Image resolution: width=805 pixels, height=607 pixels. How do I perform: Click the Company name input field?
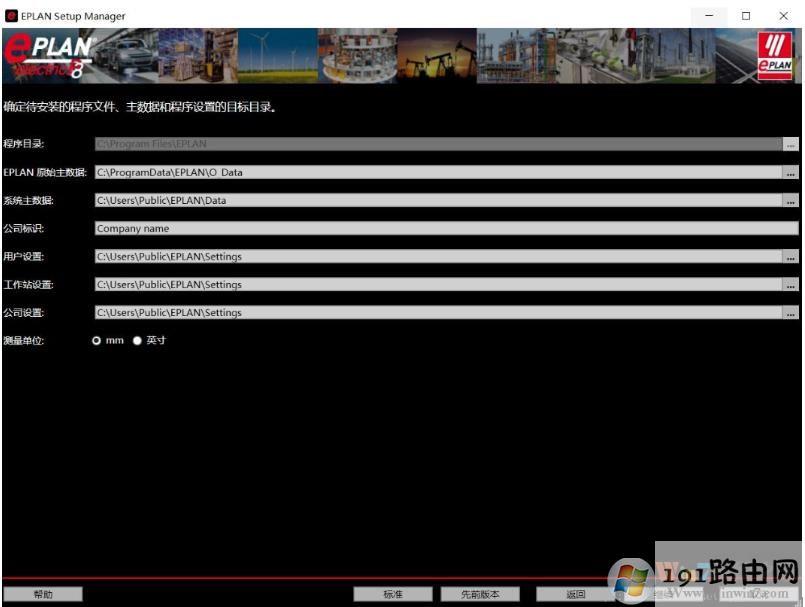tap(400, 228)
